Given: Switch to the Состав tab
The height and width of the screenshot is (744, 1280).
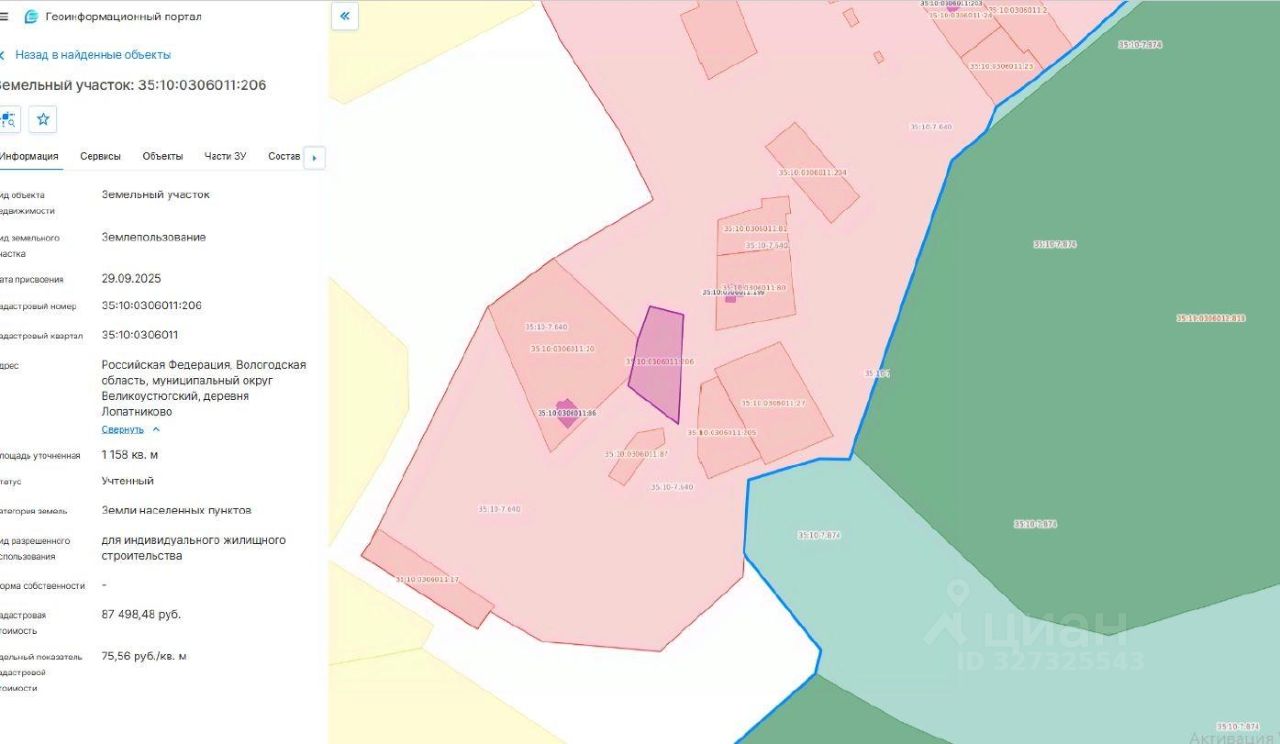Looking at the screenshot, I should tap(284, 156).
